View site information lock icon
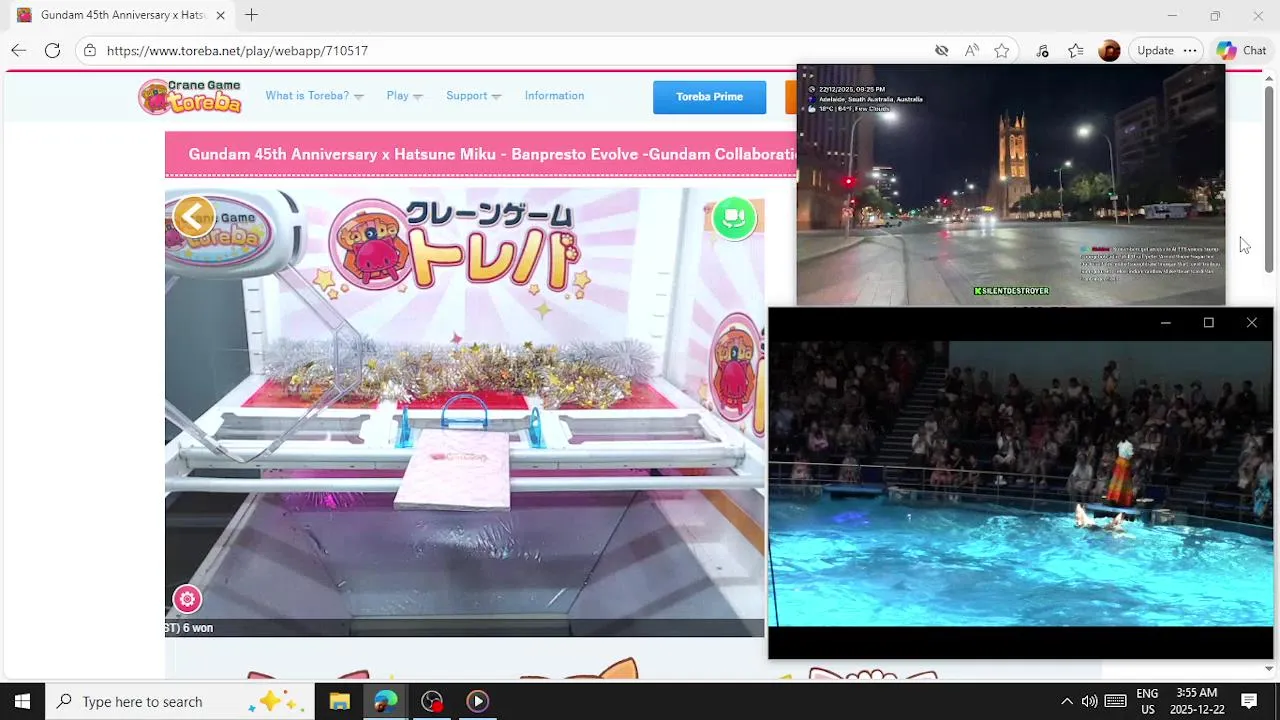1280x720 pixels. point(90,50)
